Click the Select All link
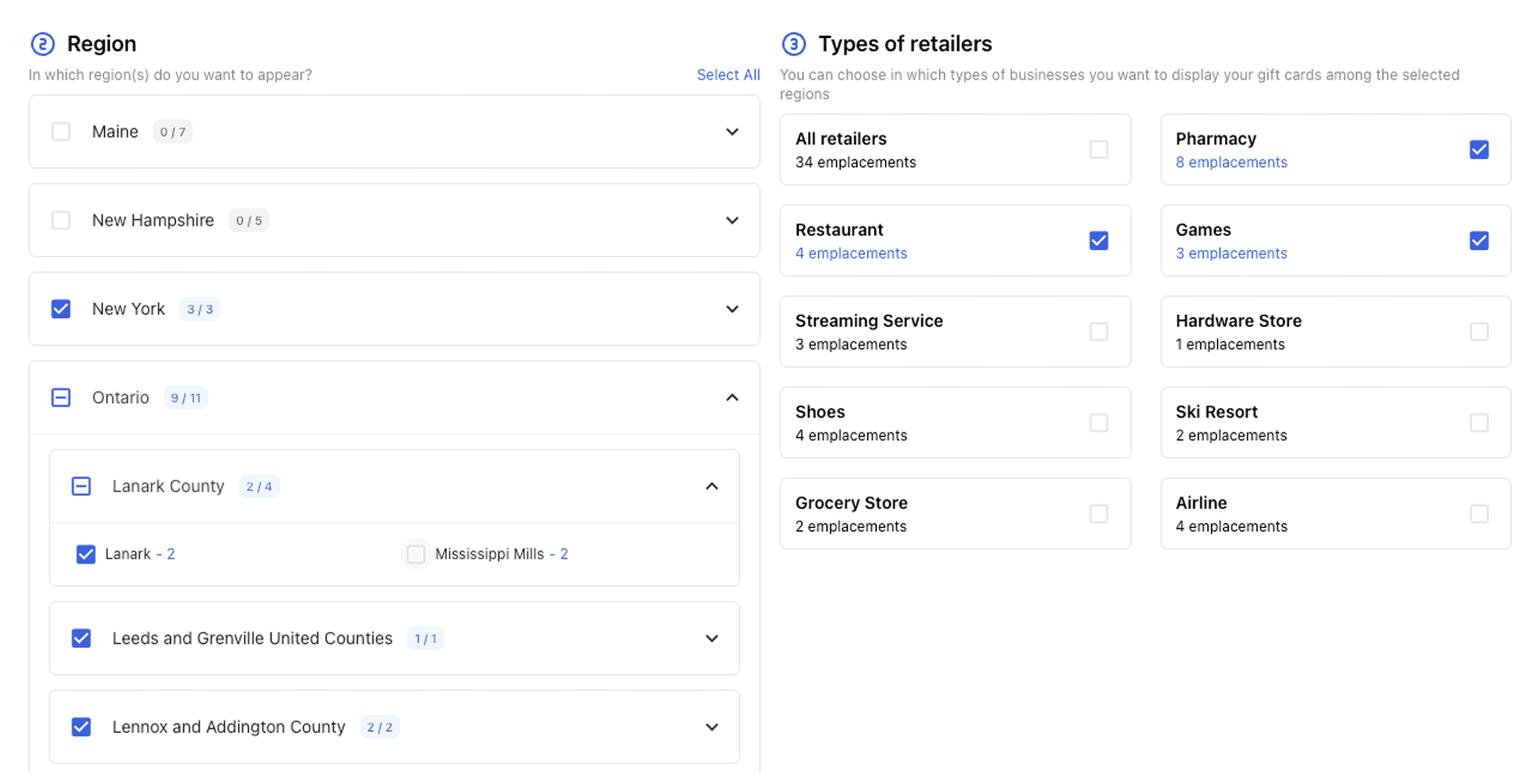 pos(728,75)
